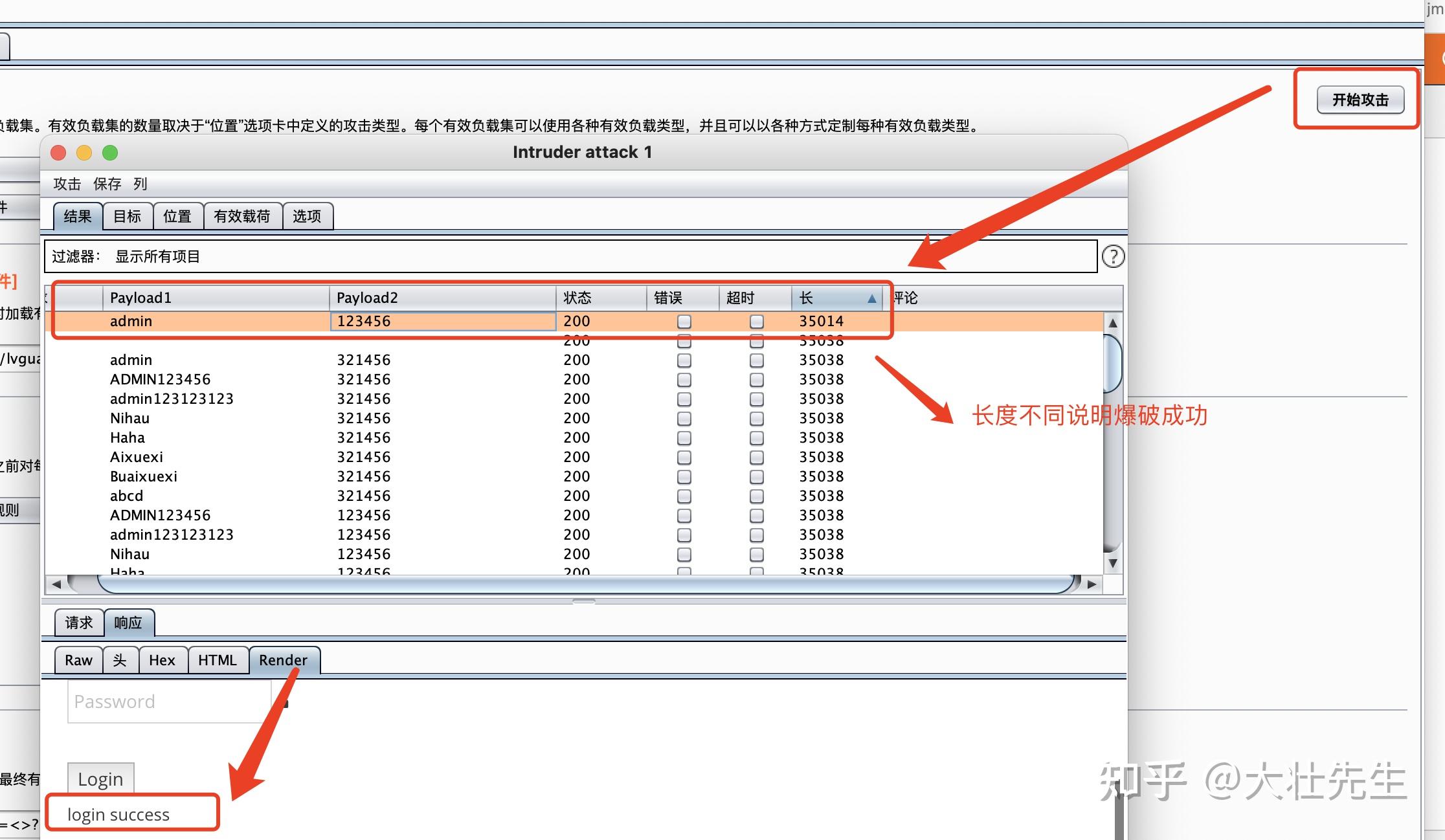
Task: Tick 错误 checkbox in abcd row
Action: coord(684,496)
